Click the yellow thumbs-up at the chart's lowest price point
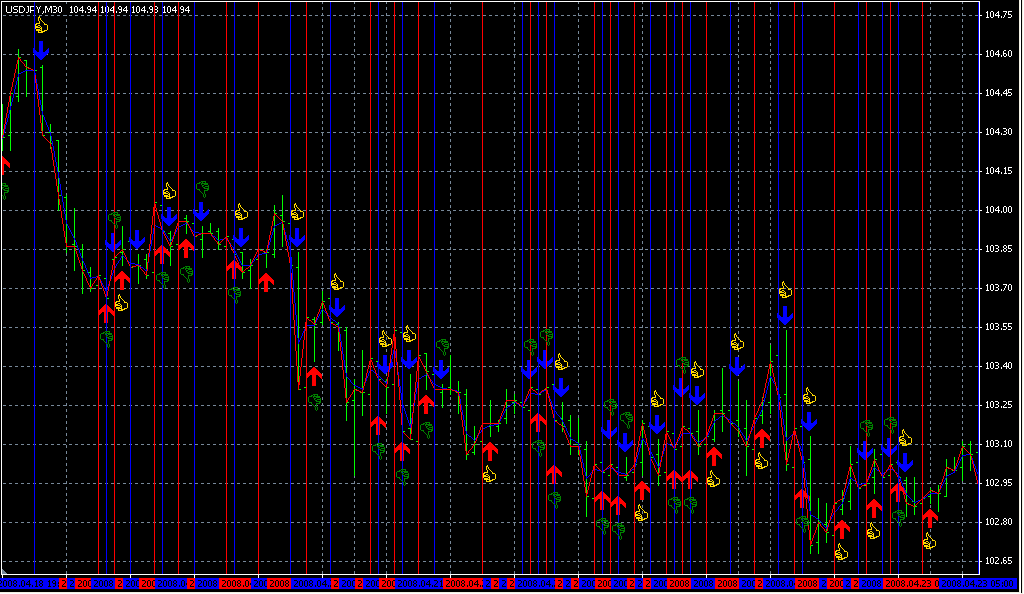 [x=841, y=553]
